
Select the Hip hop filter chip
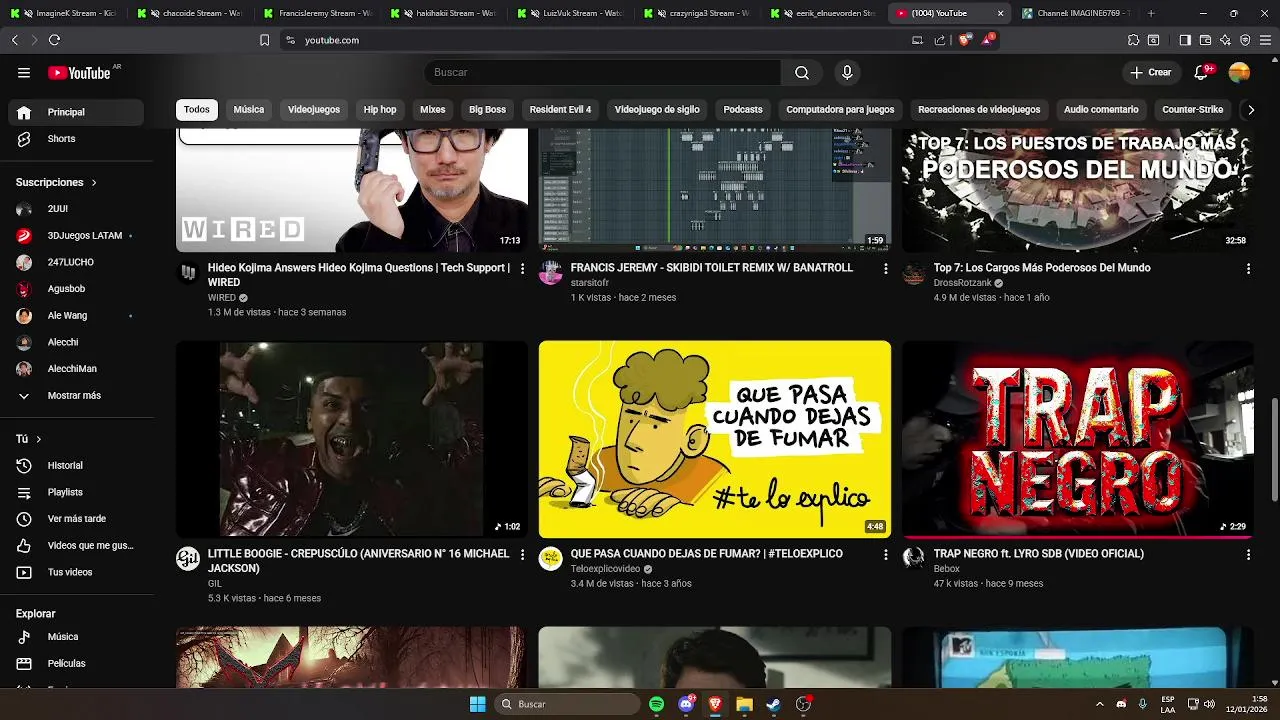(x=380, y=110)
